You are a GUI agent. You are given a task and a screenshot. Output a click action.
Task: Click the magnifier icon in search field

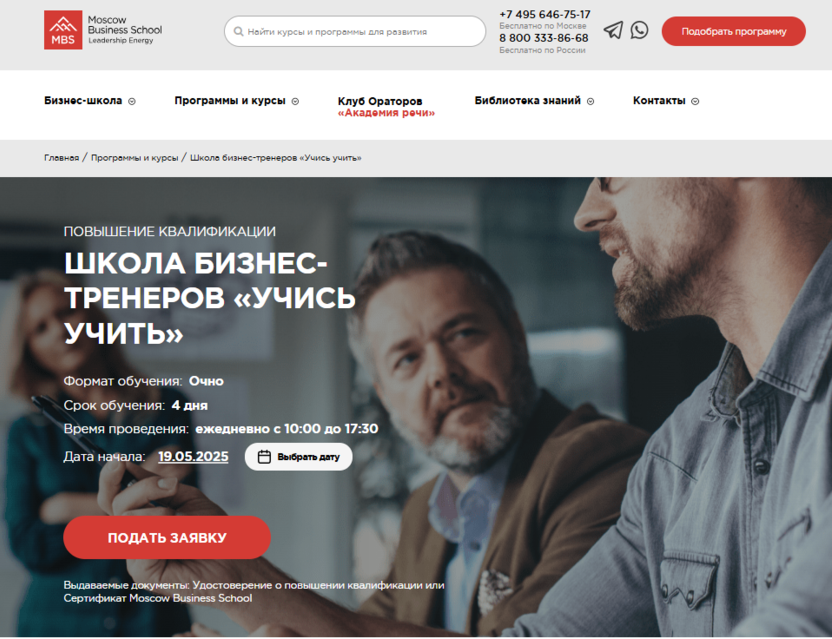239,32
